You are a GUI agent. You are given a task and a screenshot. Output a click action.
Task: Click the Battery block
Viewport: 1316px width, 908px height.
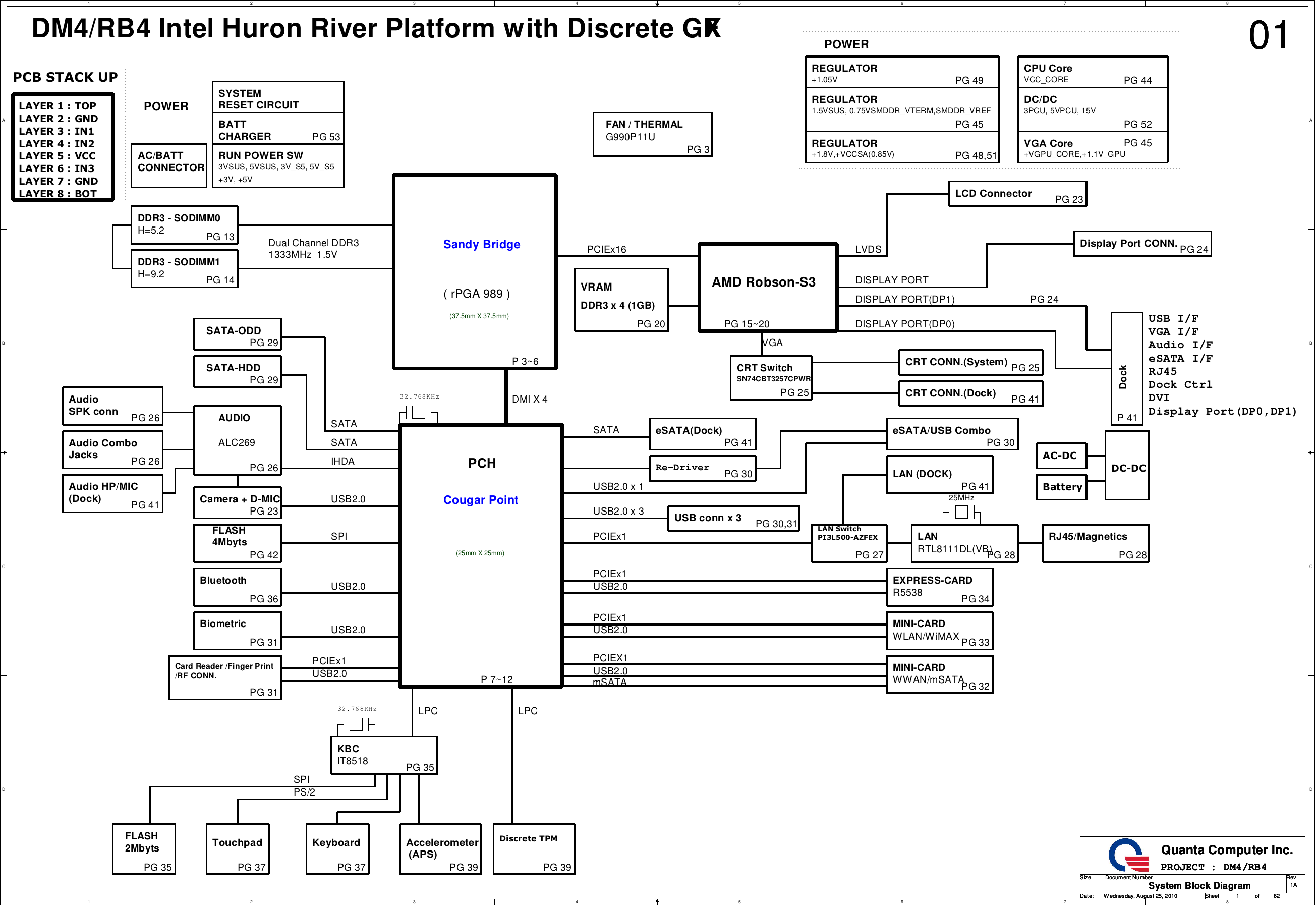pos(1061,488)
